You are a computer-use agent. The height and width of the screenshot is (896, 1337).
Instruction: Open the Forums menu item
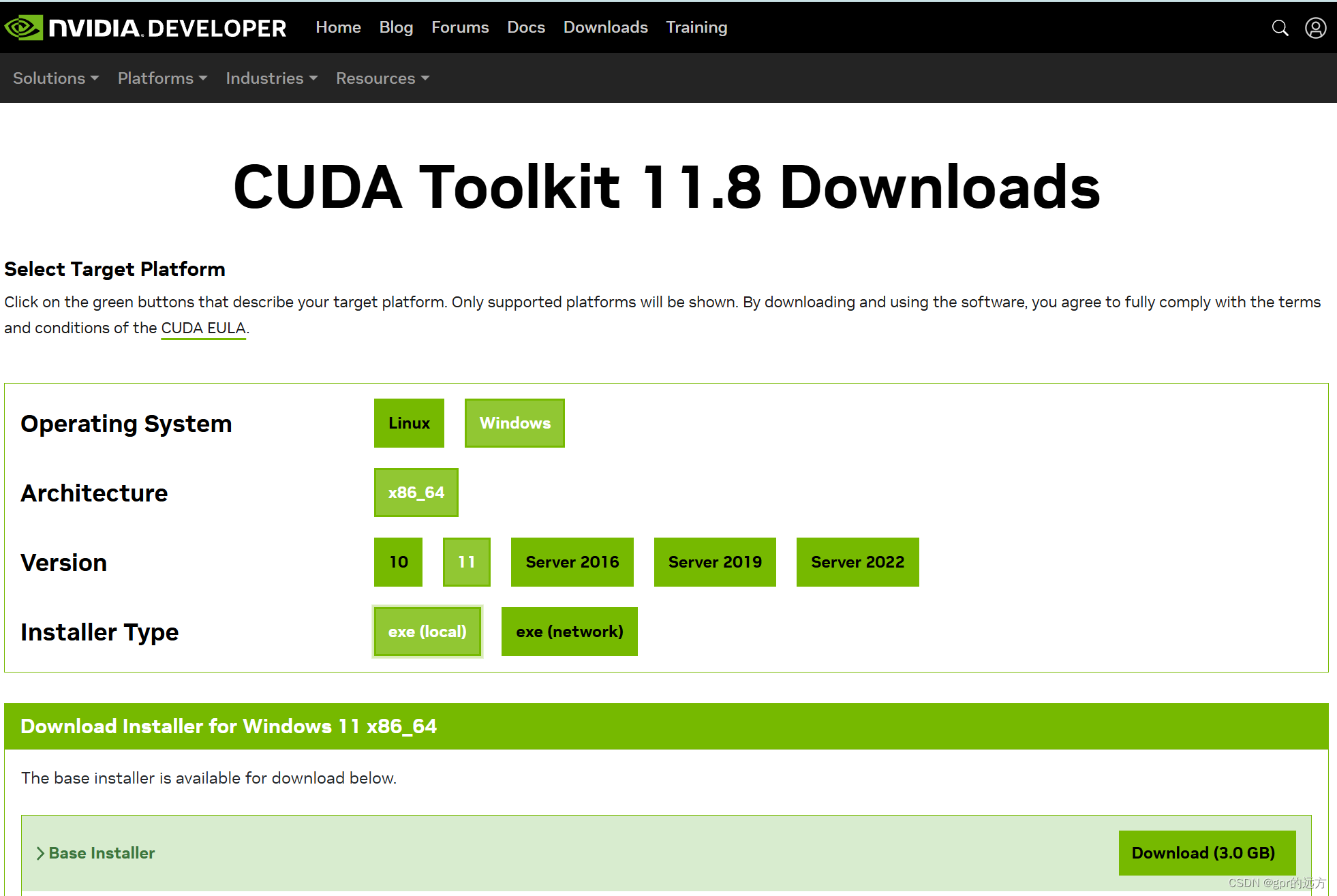tap(460, 27)
